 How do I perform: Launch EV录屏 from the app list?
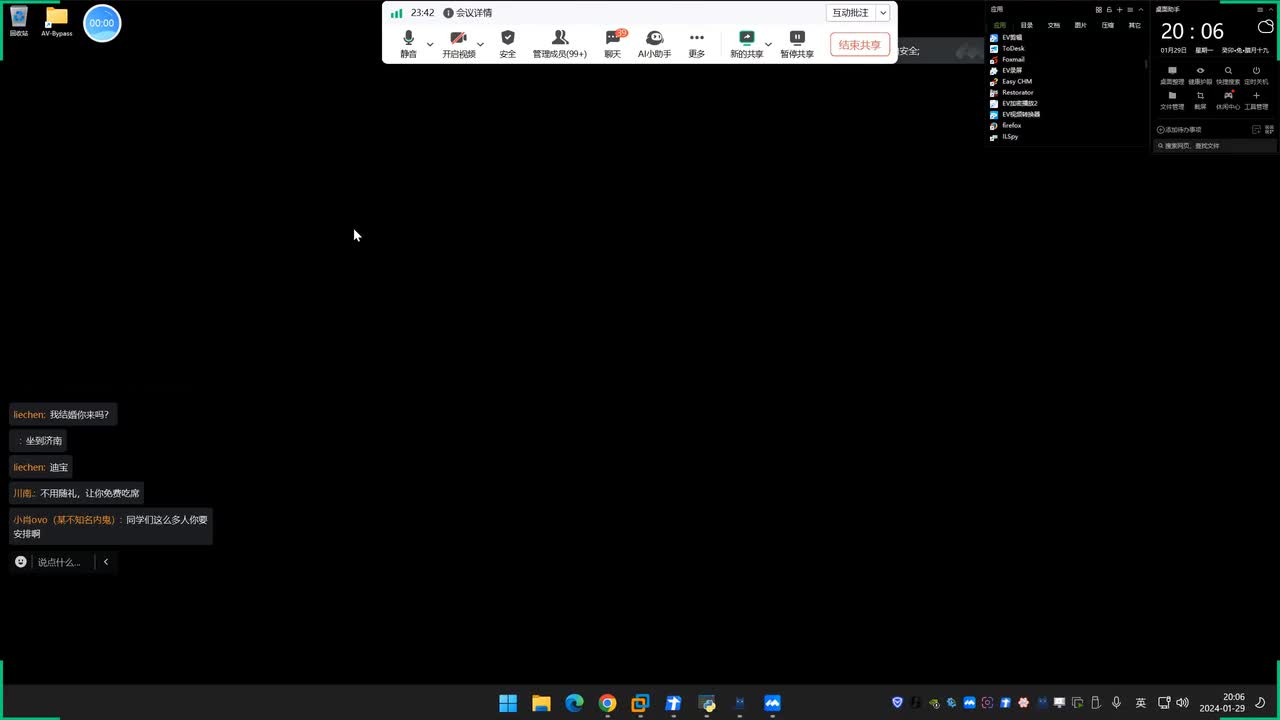[x=1006, y=70]
